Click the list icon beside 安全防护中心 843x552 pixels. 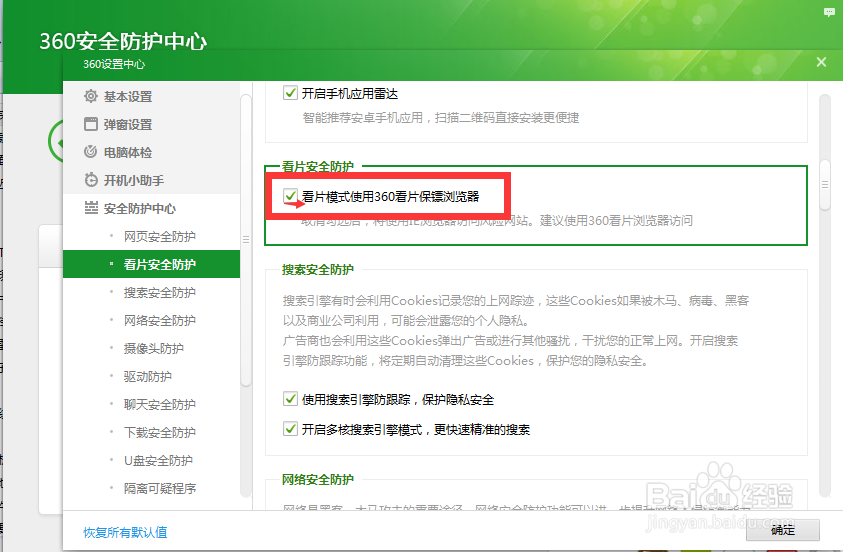click(91, 208)
